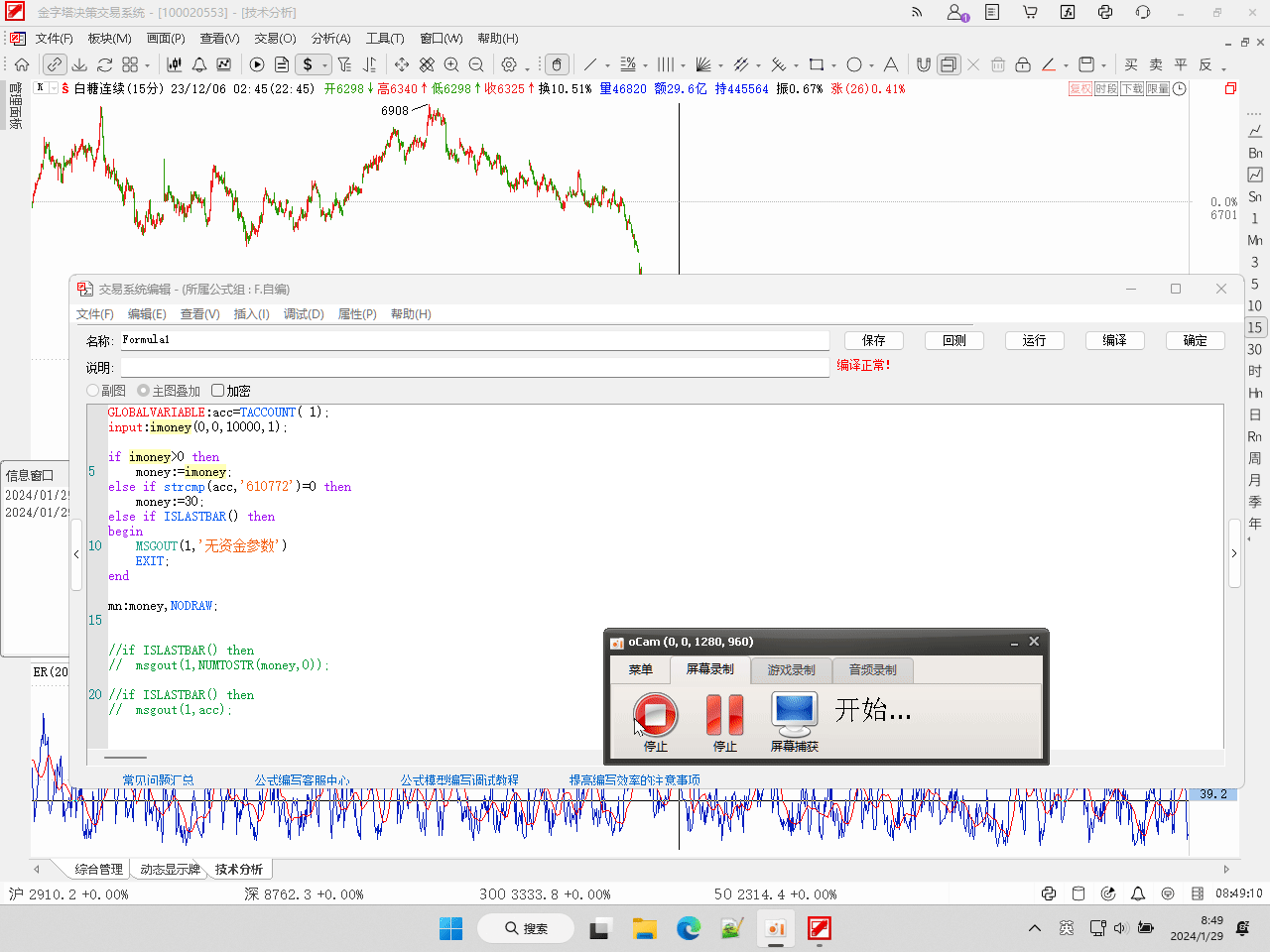Click the download data toolbar icon
This screenshot has width=1270, height=952.
coord(79,64)
